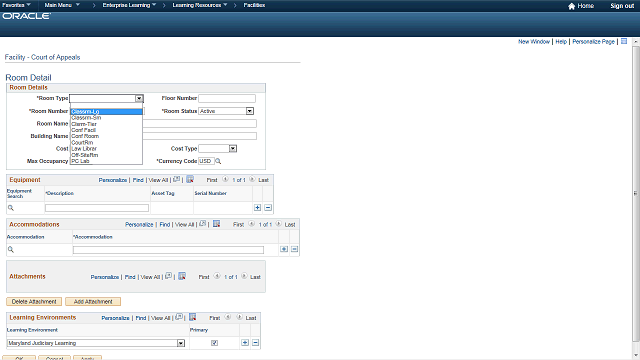This screenshot has width=640, height=360.
Task: Delete the Maryland Judiciary Learning row
Action: click(x=256, y=342)
